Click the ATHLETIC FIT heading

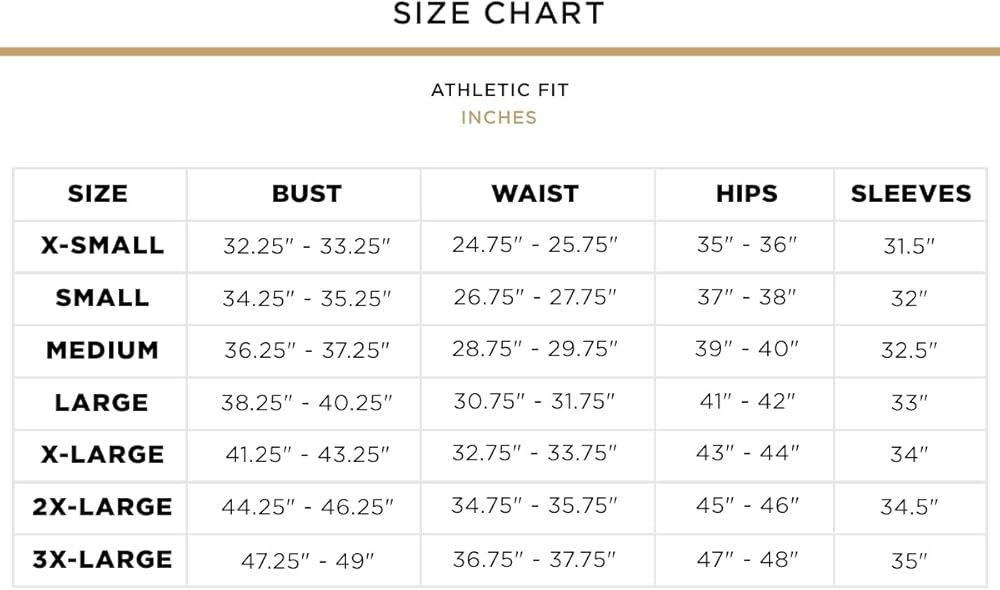click(499, 90)
